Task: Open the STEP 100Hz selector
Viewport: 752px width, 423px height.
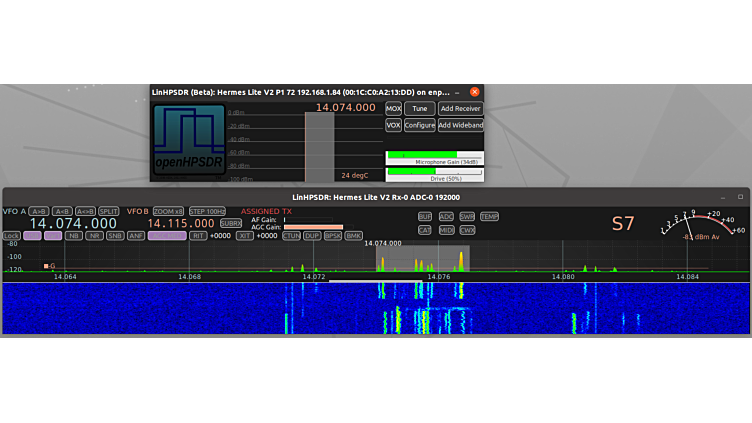Action: click(207, 211)
